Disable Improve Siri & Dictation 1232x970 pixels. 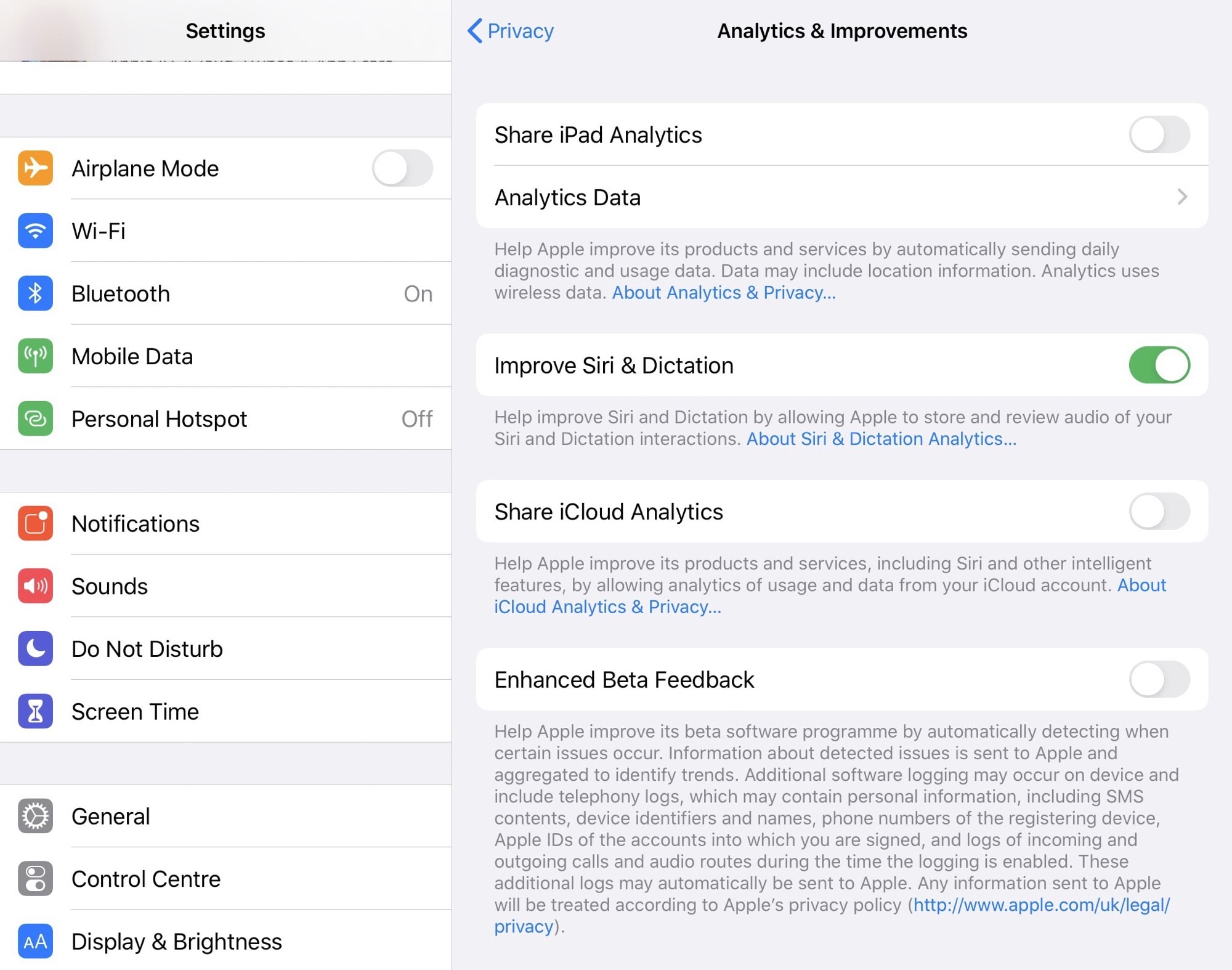tap(1160, 365)
